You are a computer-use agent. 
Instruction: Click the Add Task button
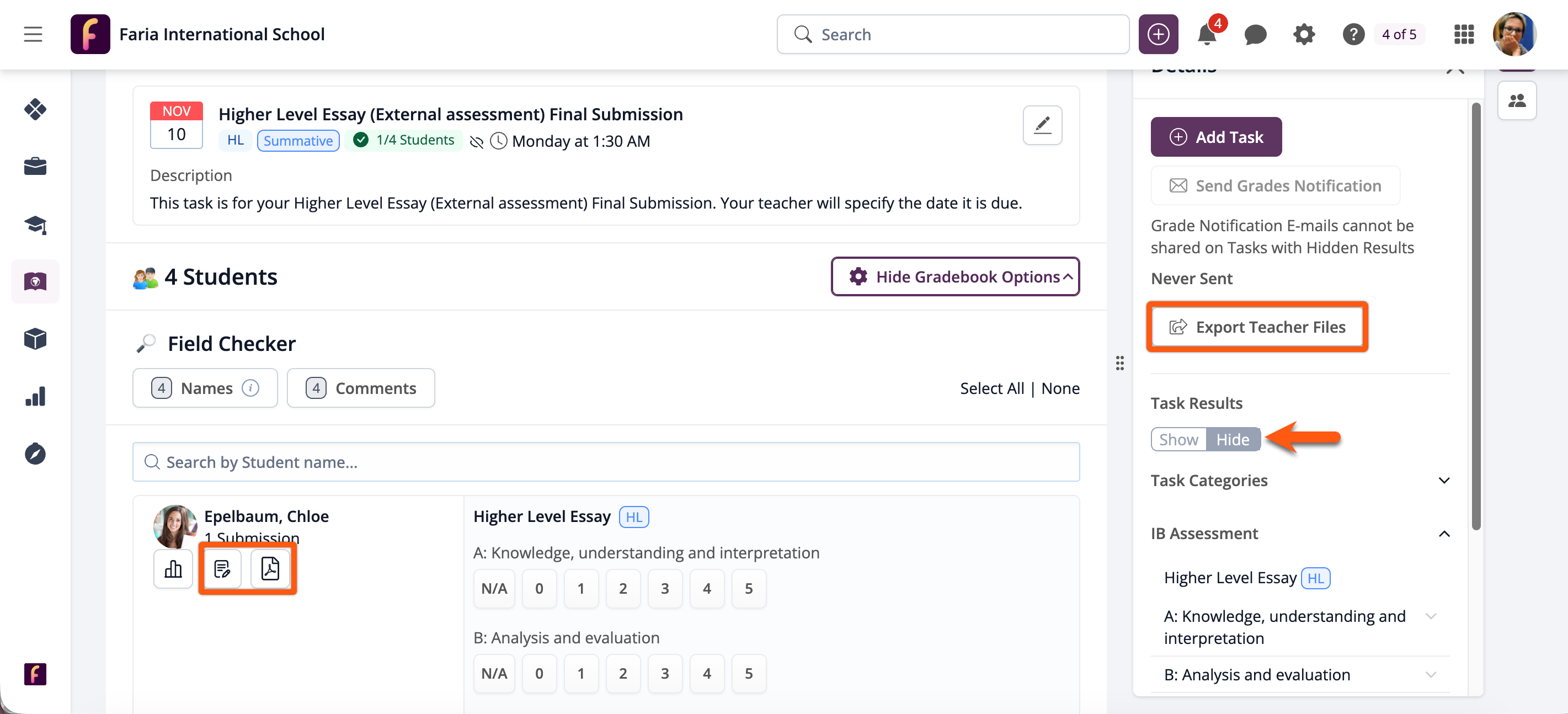pyautogui.click(x=1215, y=137)
